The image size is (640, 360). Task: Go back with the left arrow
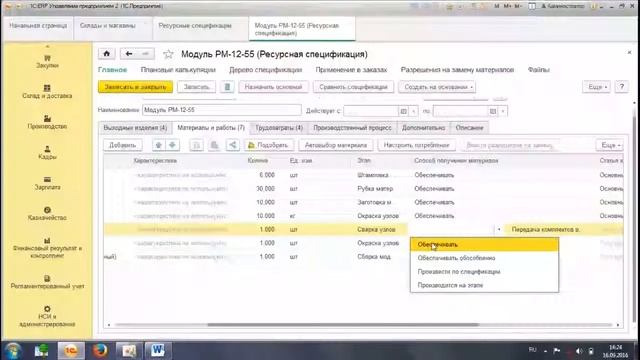pos(129,53)
